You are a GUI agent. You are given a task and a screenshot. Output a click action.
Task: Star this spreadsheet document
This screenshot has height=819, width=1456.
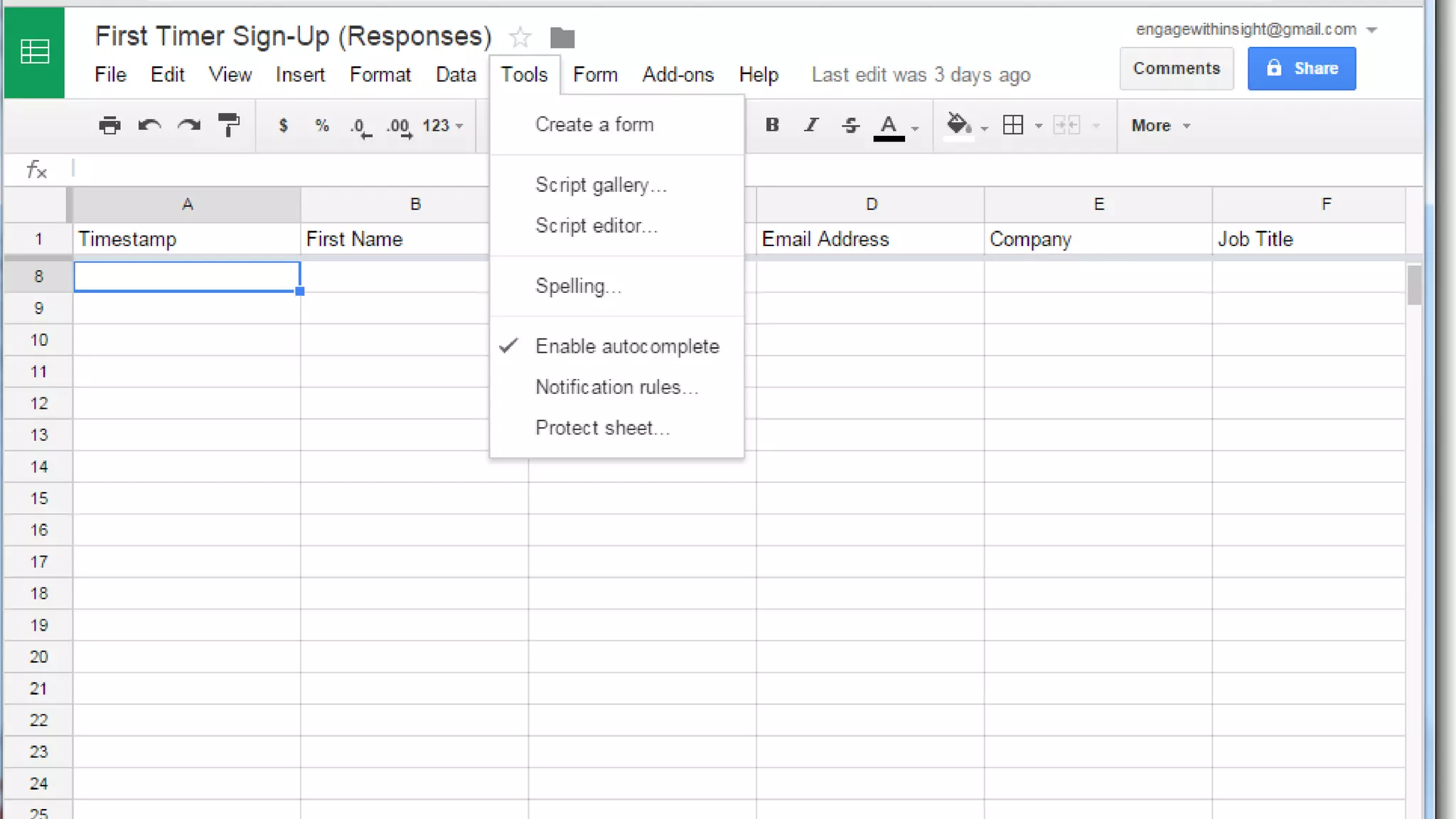(x=520, y=37)
